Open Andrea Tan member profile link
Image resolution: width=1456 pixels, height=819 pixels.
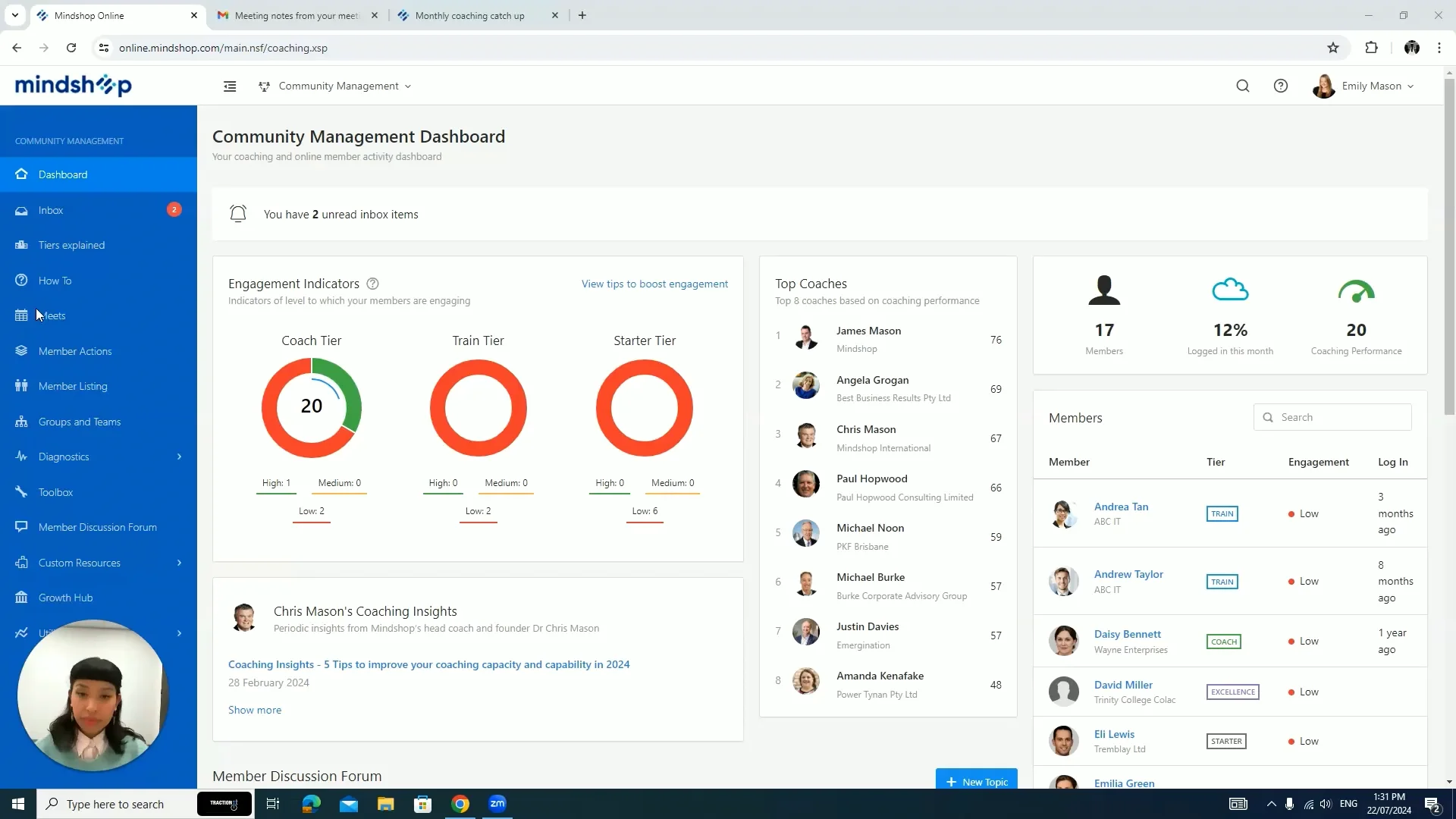(1121, 507)
